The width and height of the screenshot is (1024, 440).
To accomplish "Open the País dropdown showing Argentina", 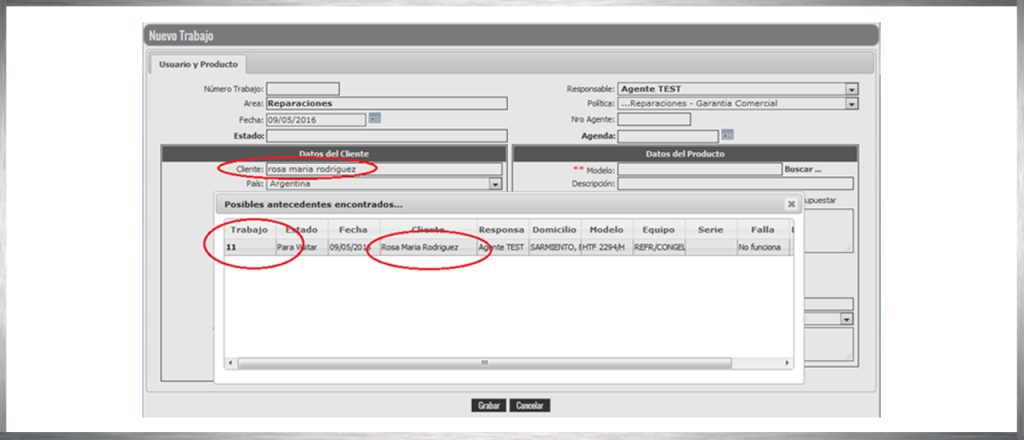I will coord(495,184).
